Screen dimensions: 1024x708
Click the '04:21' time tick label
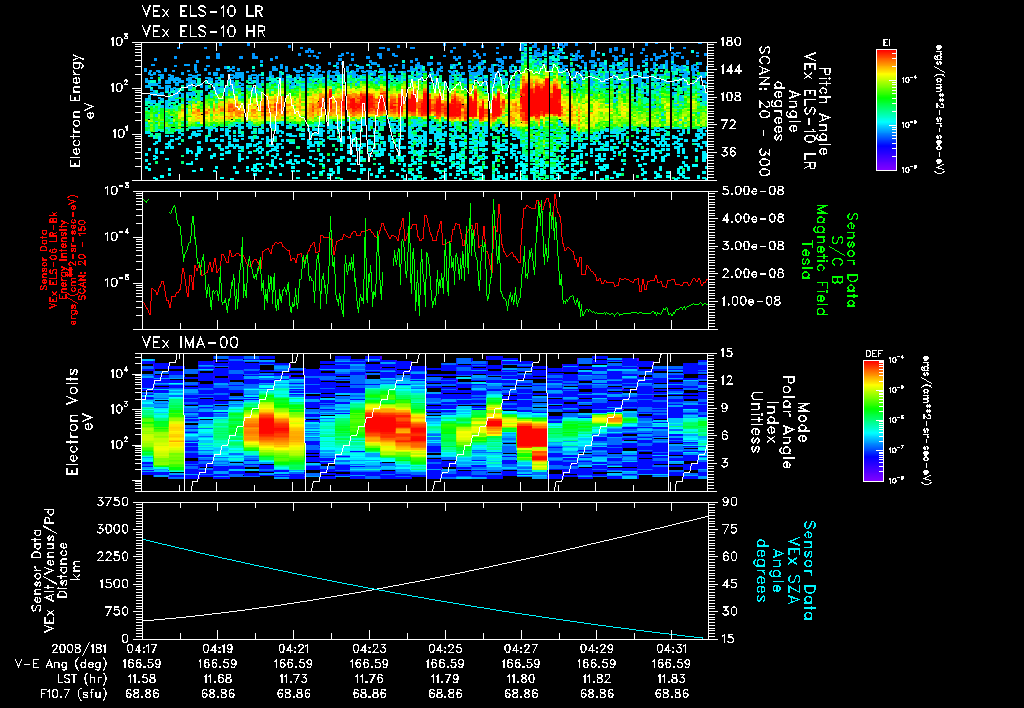coord(293,650)
